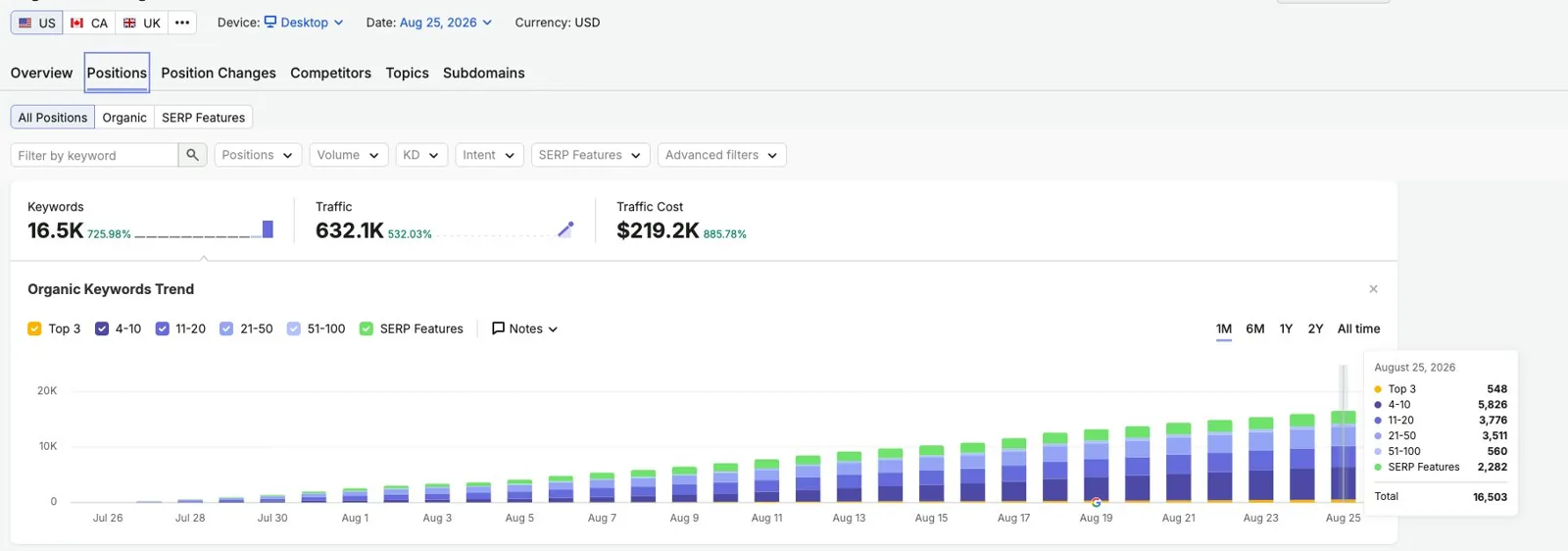Image resolution: width=1568 pixels, height=551 pixels.
Task: Click the Keywords 16.5K metric
Action: point(56,230)
